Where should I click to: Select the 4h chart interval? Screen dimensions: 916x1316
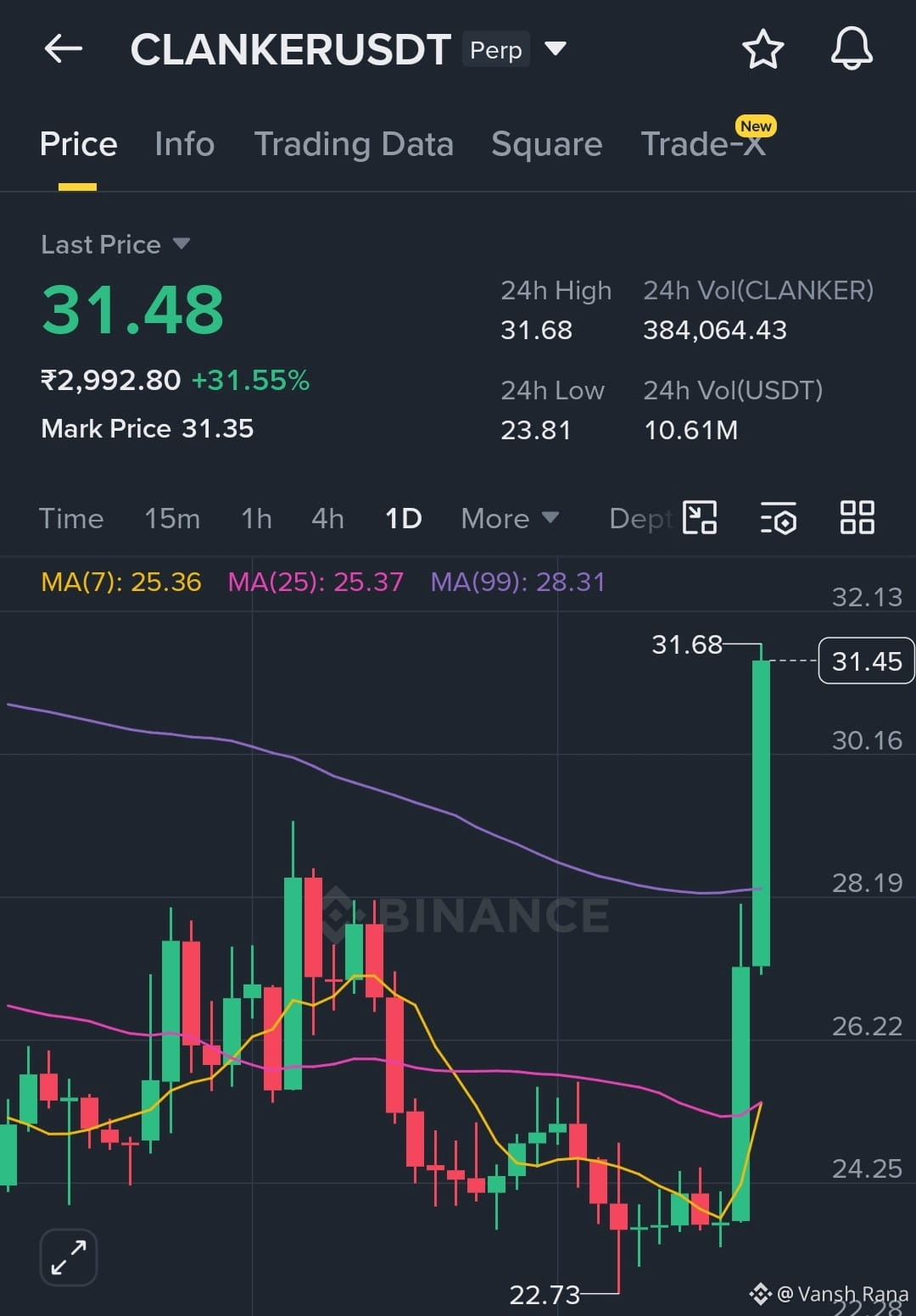[327, 518]
